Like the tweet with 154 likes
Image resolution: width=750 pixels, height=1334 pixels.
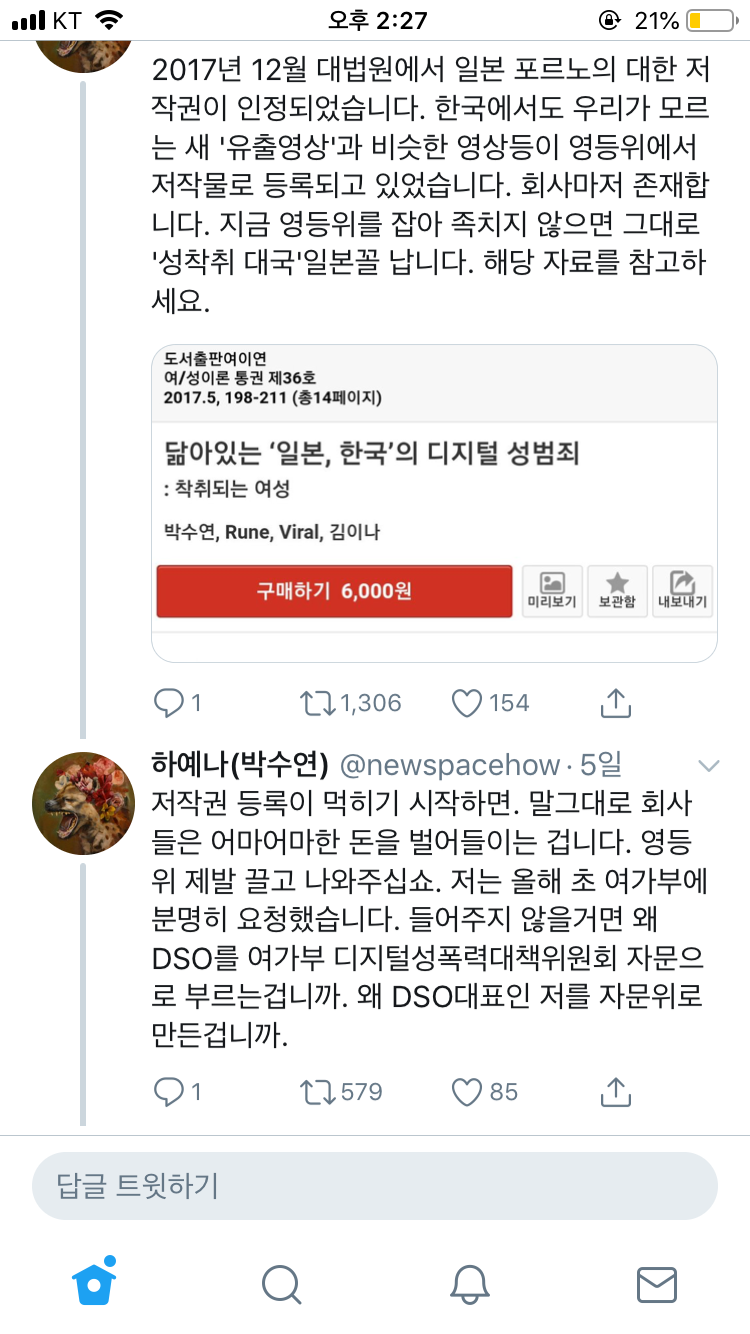point(467,703)
